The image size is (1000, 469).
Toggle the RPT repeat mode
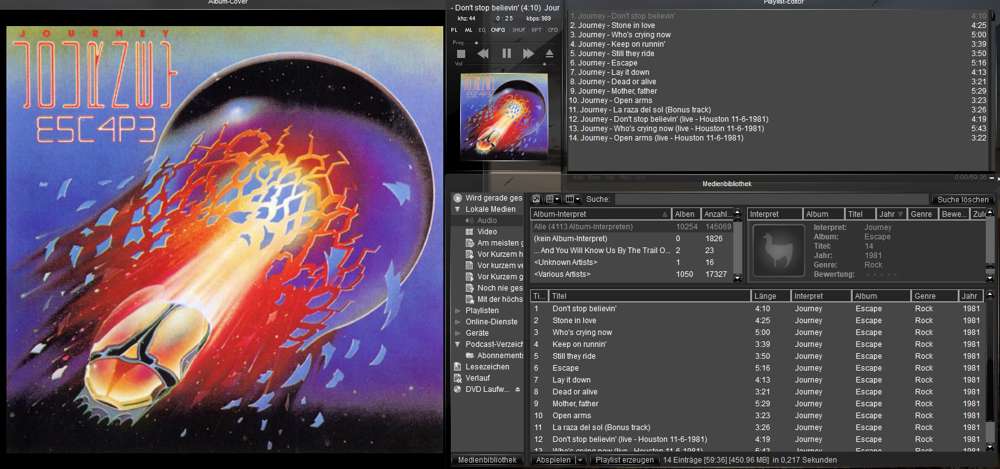(x=534, y=30)
